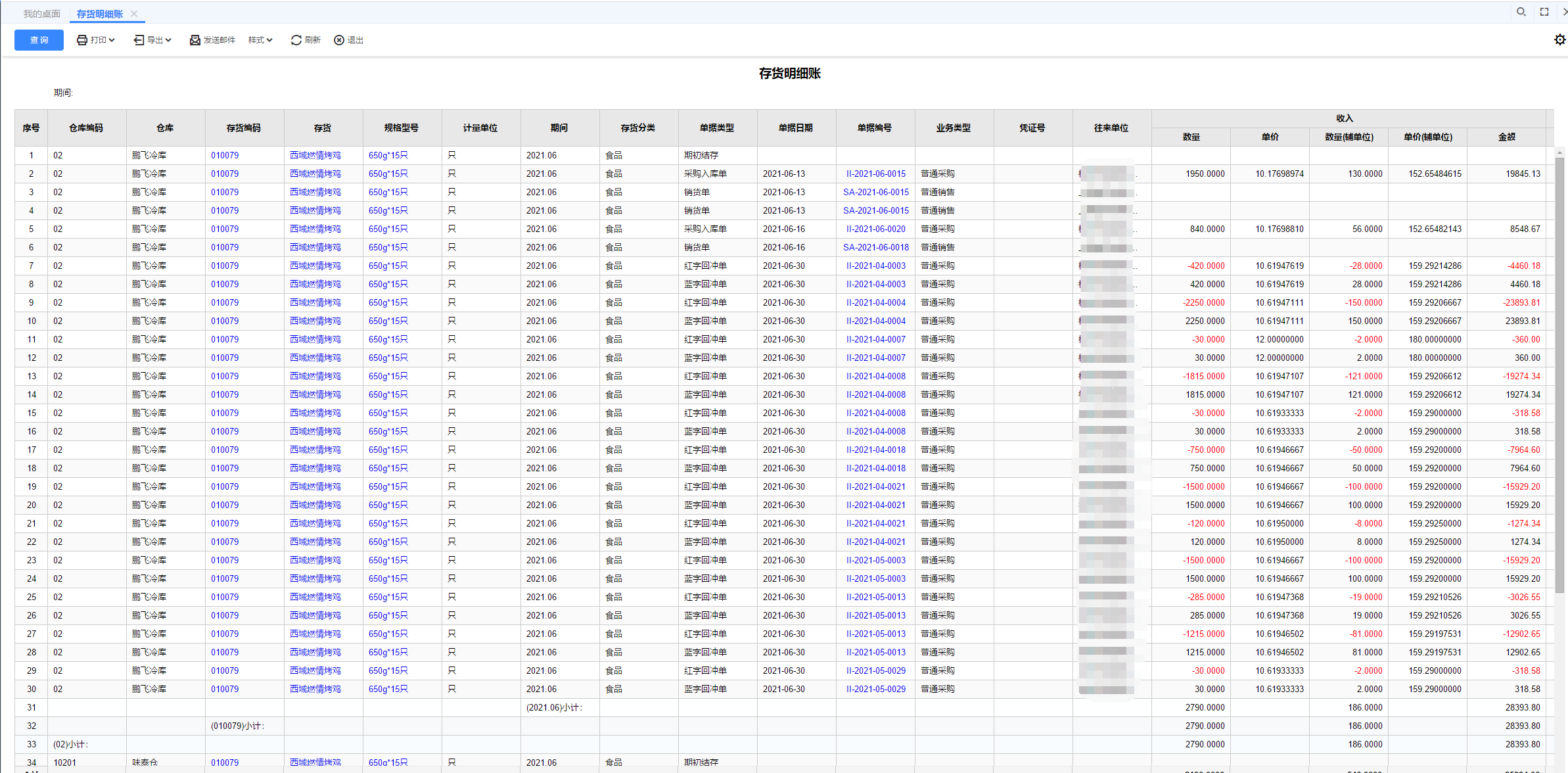This screenshot has width=1568, height=773.
Task: Open document link II-2021-06-0020
Action: 875,229
